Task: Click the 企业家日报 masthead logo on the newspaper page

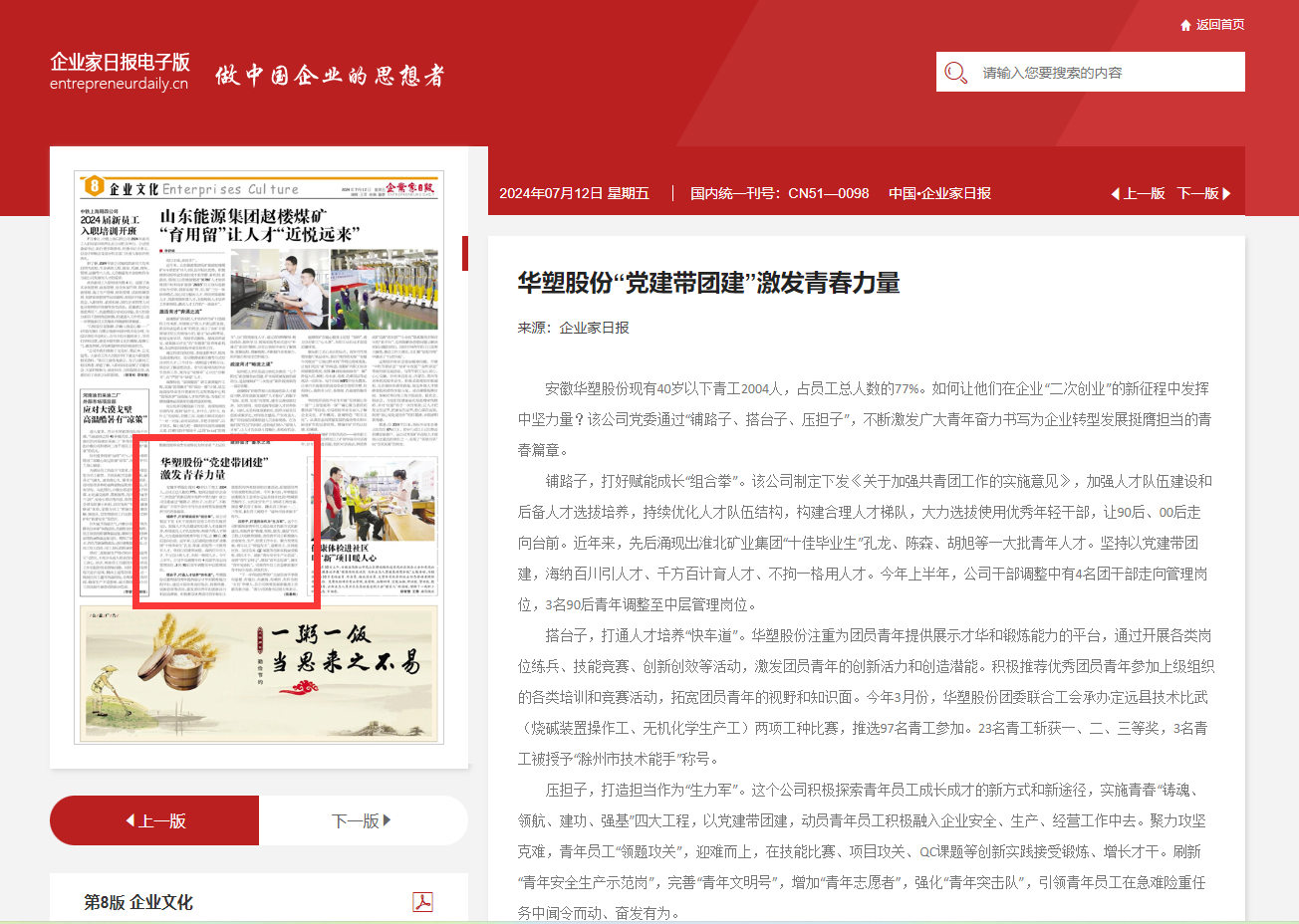Action: pos(410,187)
